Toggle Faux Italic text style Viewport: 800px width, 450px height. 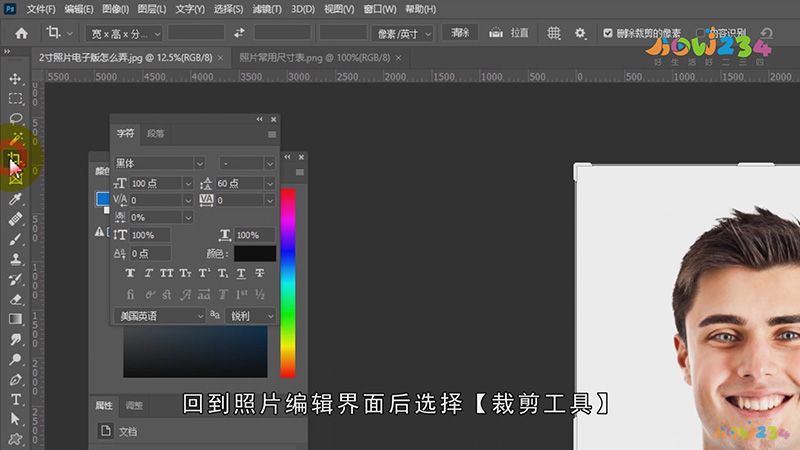148,273
